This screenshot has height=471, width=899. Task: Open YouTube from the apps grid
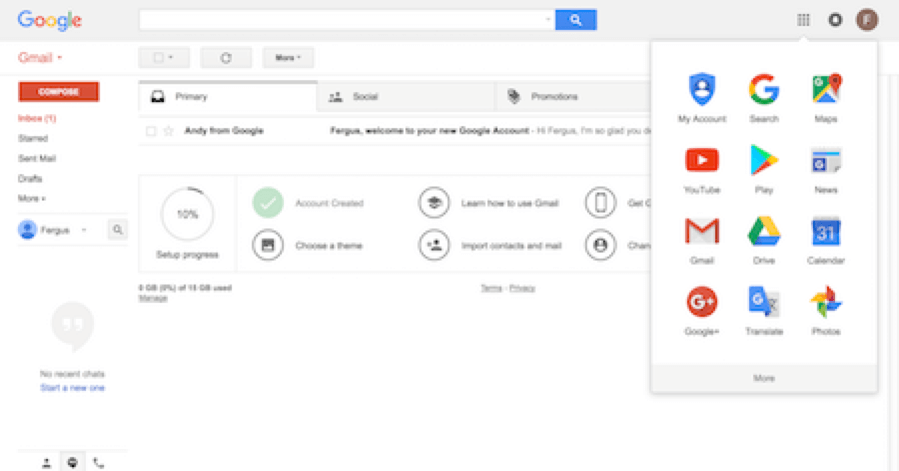pos(702,160)
